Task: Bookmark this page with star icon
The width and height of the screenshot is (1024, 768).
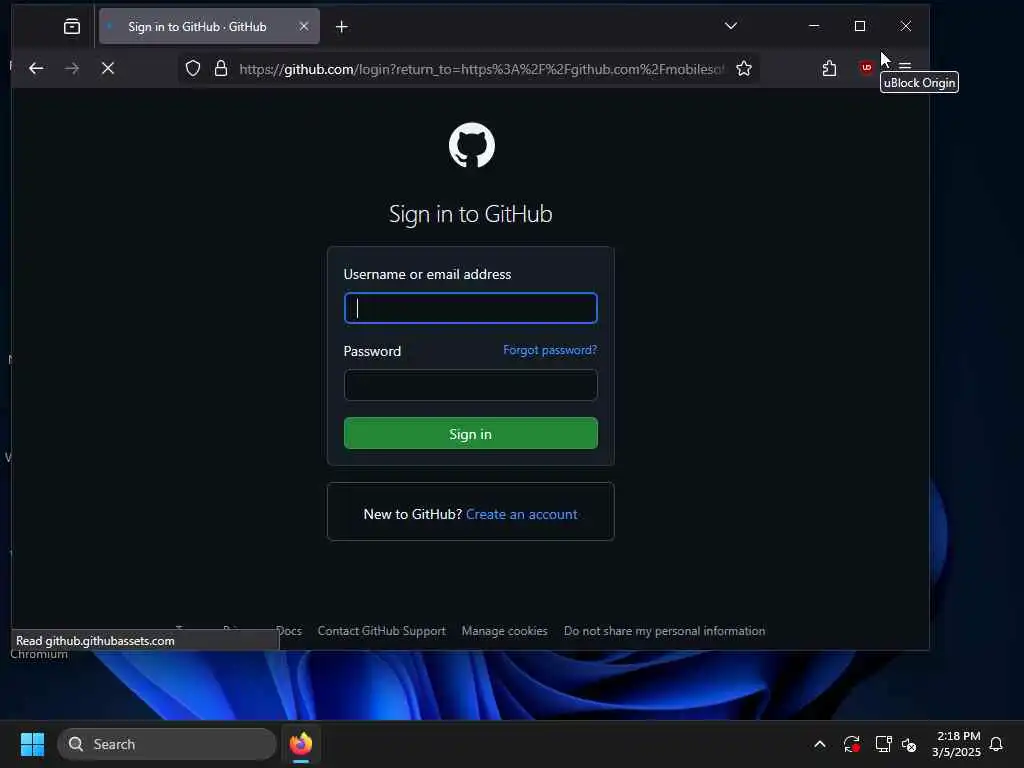Action: tap(744, 69)
